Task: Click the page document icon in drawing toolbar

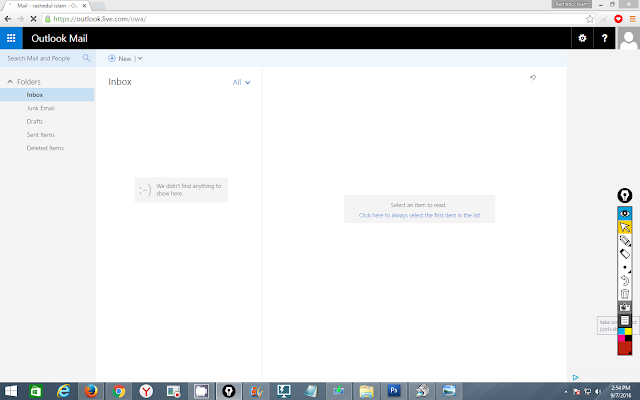Action: pos(624,320)
